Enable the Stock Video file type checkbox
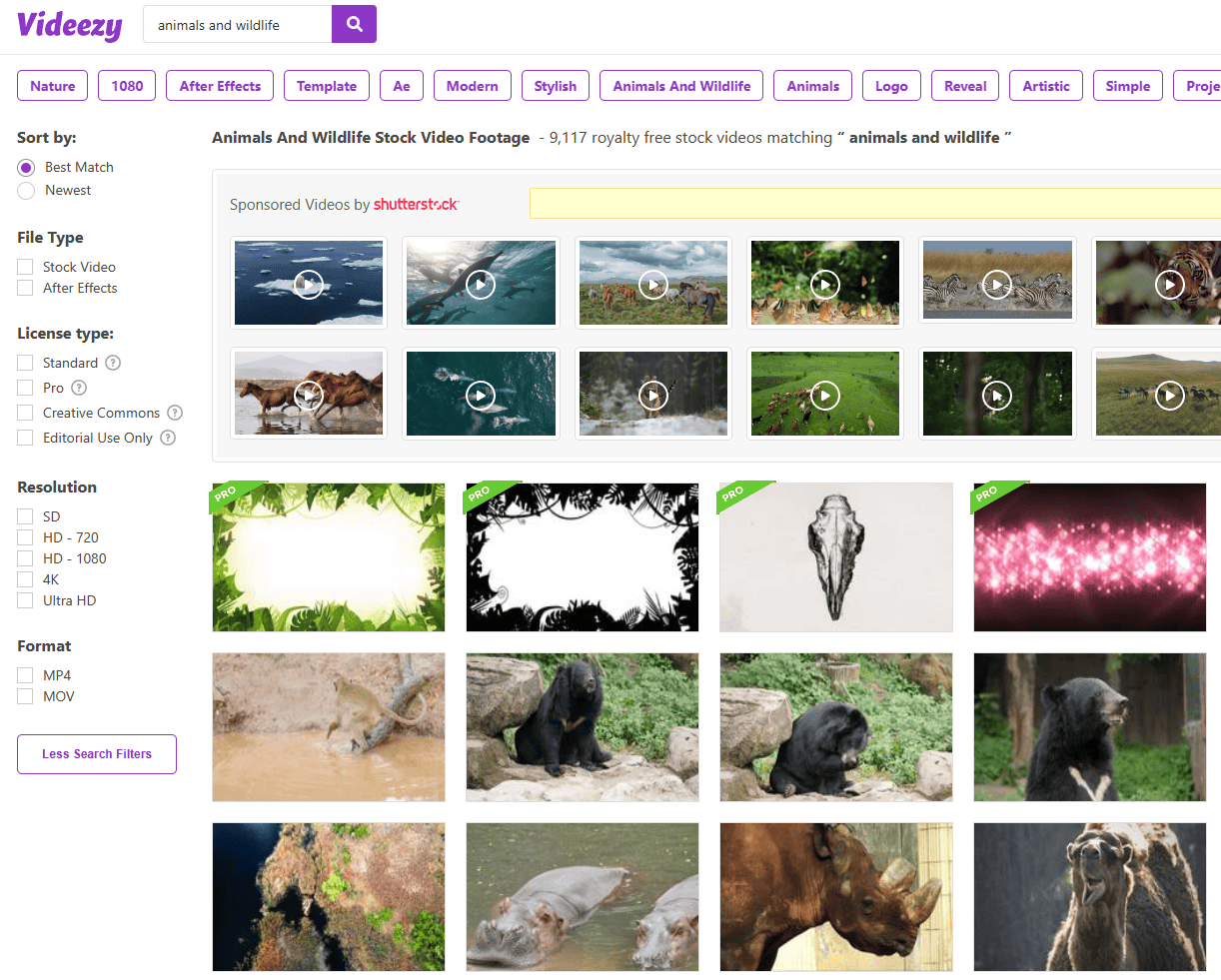Viewport: 1221px width, 980px height. [25, 267]
